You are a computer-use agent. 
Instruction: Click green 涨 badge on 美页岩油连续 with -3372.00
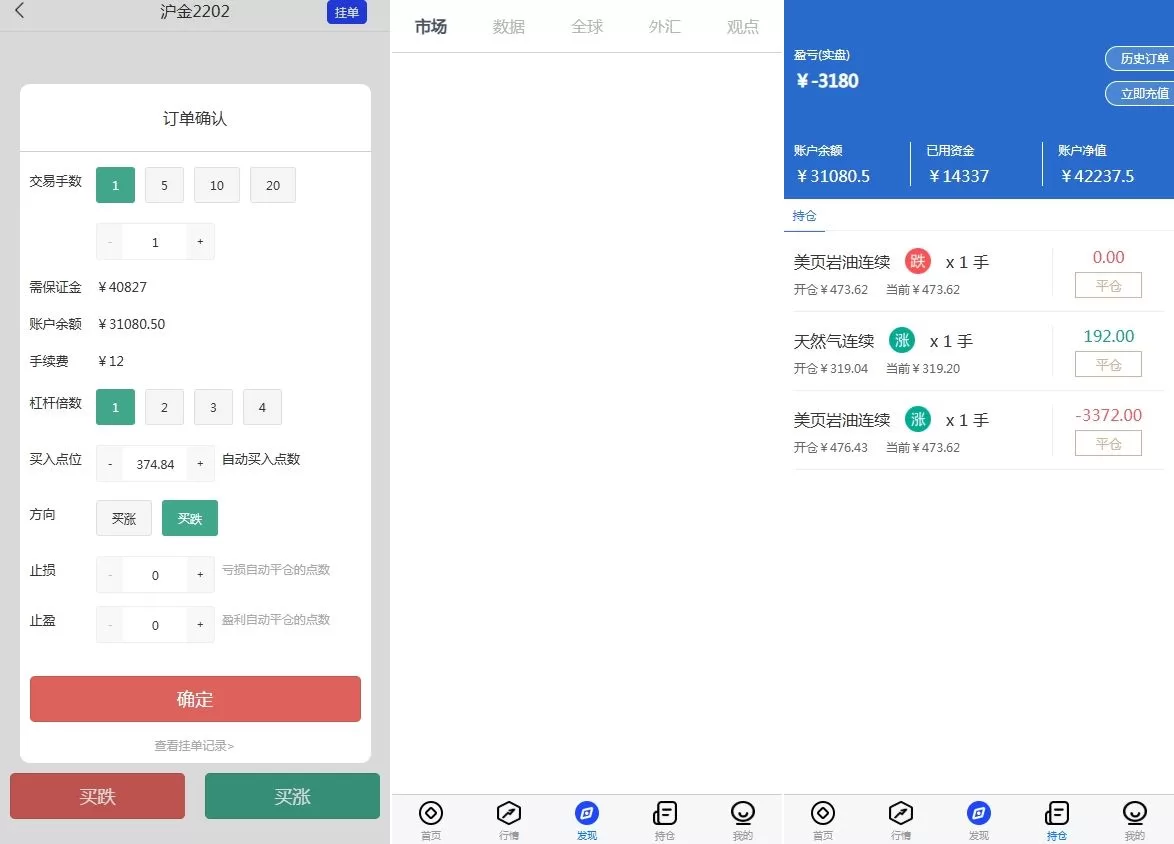[917, 419]
